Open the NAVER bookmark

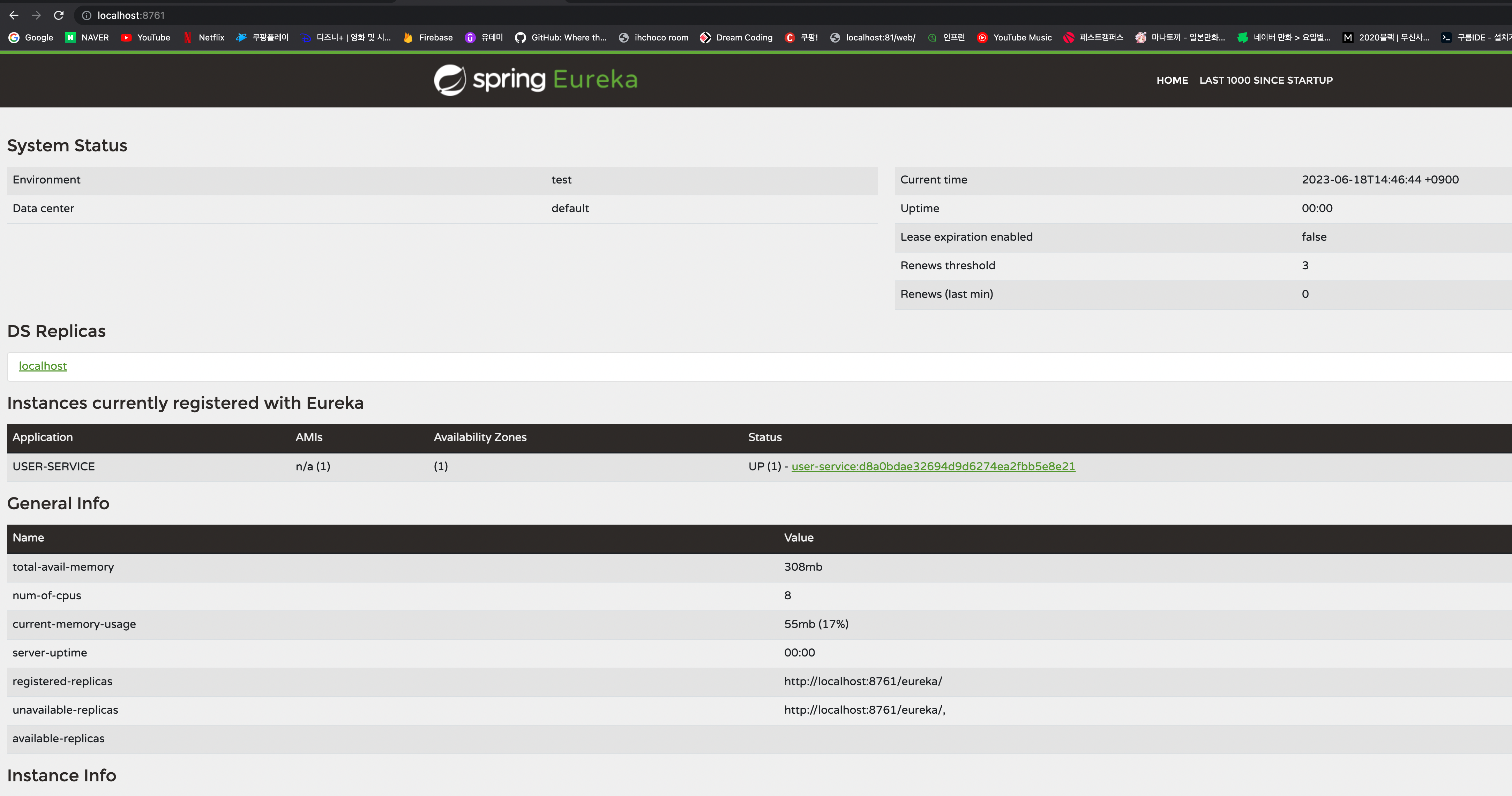click(87, 38)
